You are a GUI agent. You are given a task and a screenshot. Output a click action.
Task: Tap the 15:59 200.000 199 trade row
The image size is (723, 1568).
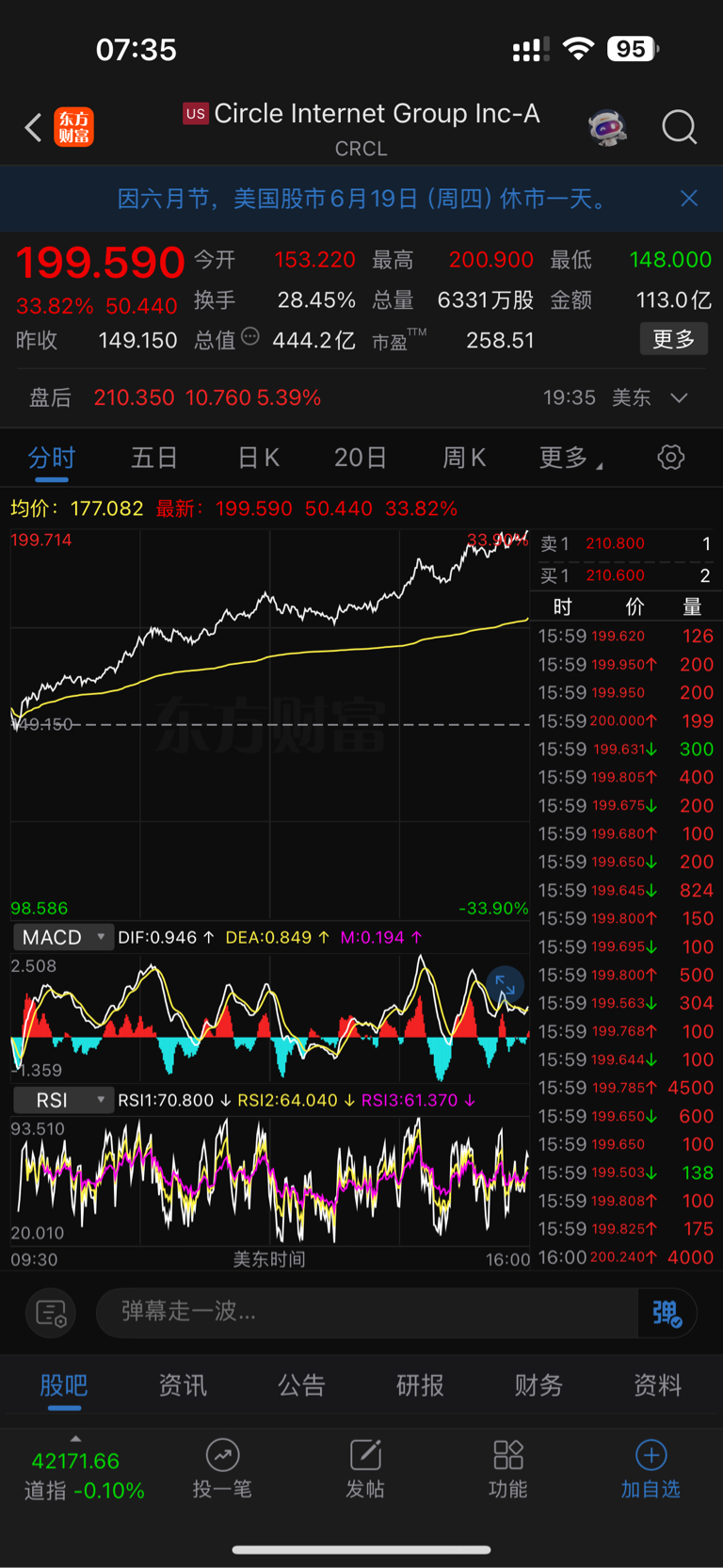point(626,720)
